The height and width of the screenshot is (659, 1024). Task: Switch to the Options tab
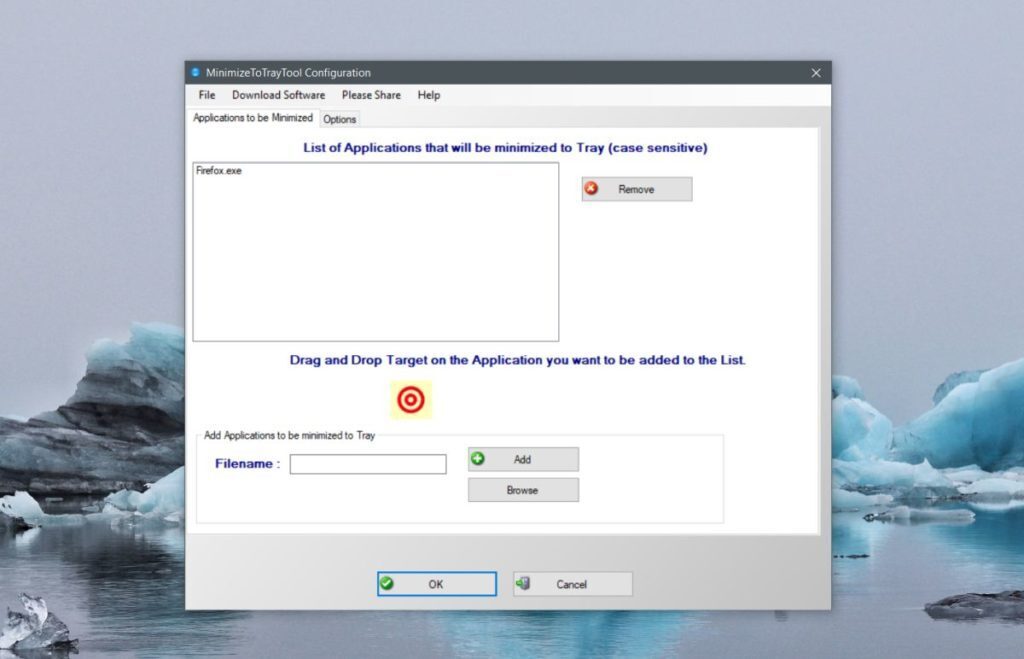pos(339,118)
